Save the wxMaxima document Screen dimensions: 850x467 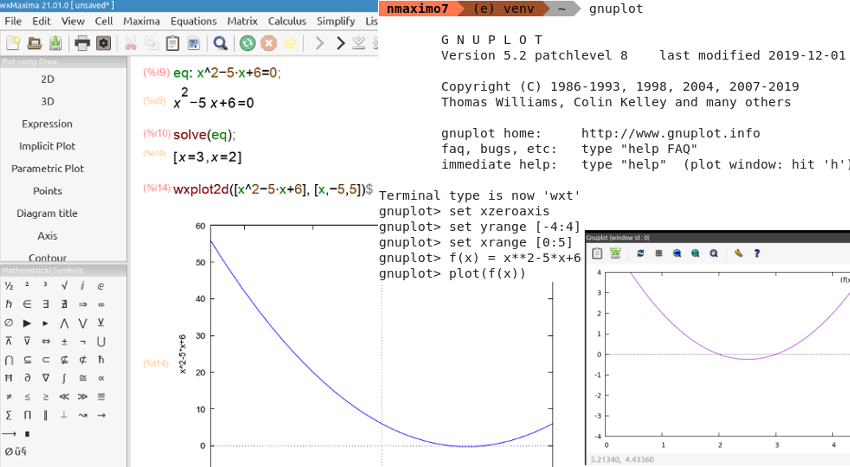[x=55, y=43]
